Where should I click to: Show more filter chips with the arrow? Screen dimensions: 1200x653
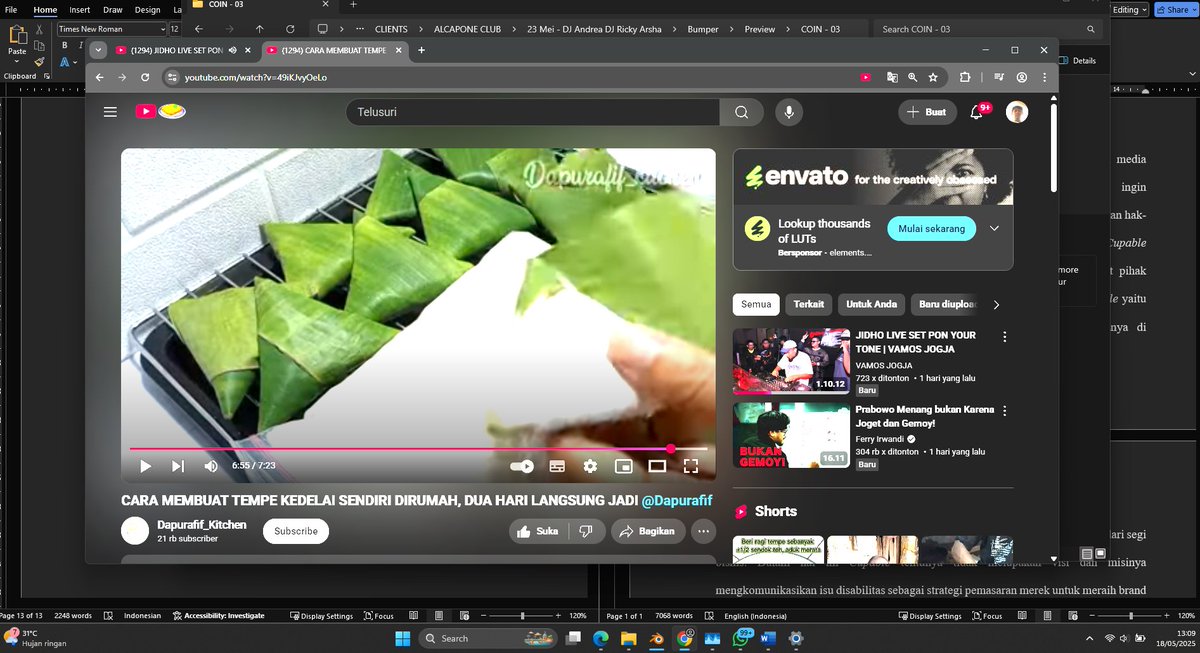(996, 304)
